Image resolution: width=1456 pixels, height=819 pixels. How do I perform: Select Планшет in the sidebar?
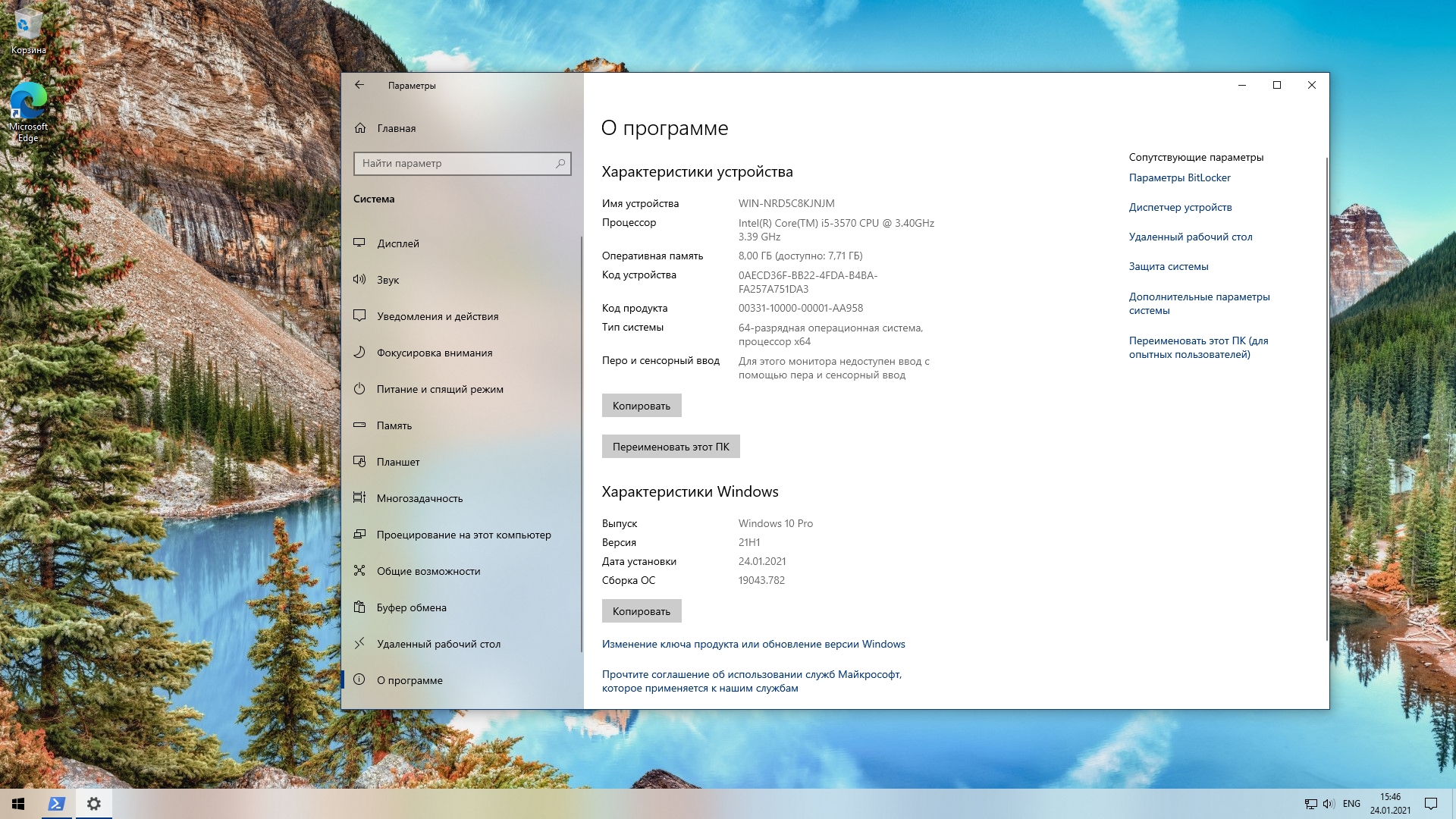461,462
